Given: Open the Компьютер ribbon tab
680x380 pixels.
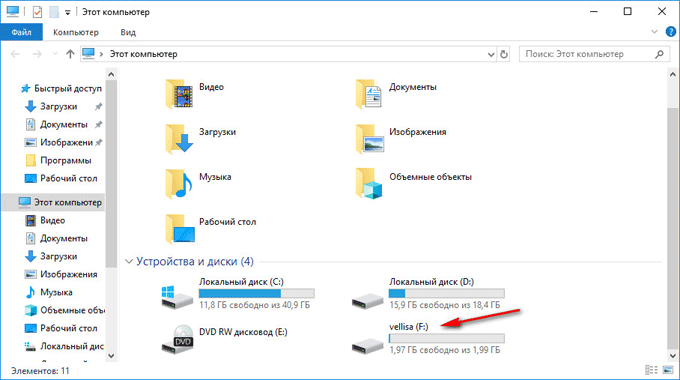Looking at the screenshot, I should point(75,32).
